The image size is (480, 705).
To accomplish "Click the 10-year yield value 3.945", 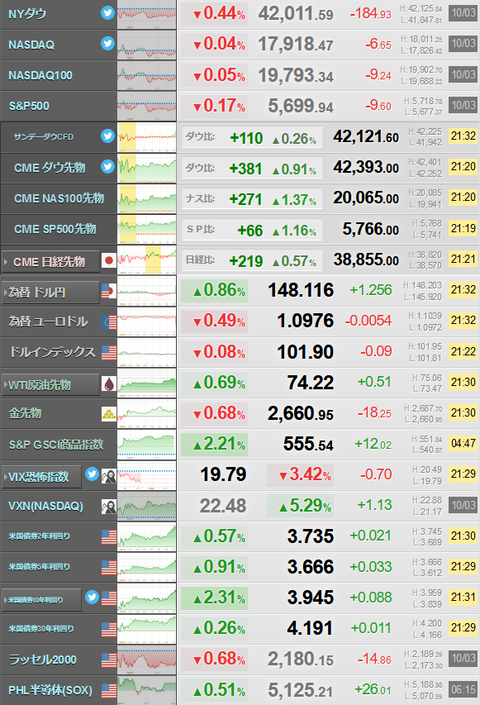I will tap(311, 598).
